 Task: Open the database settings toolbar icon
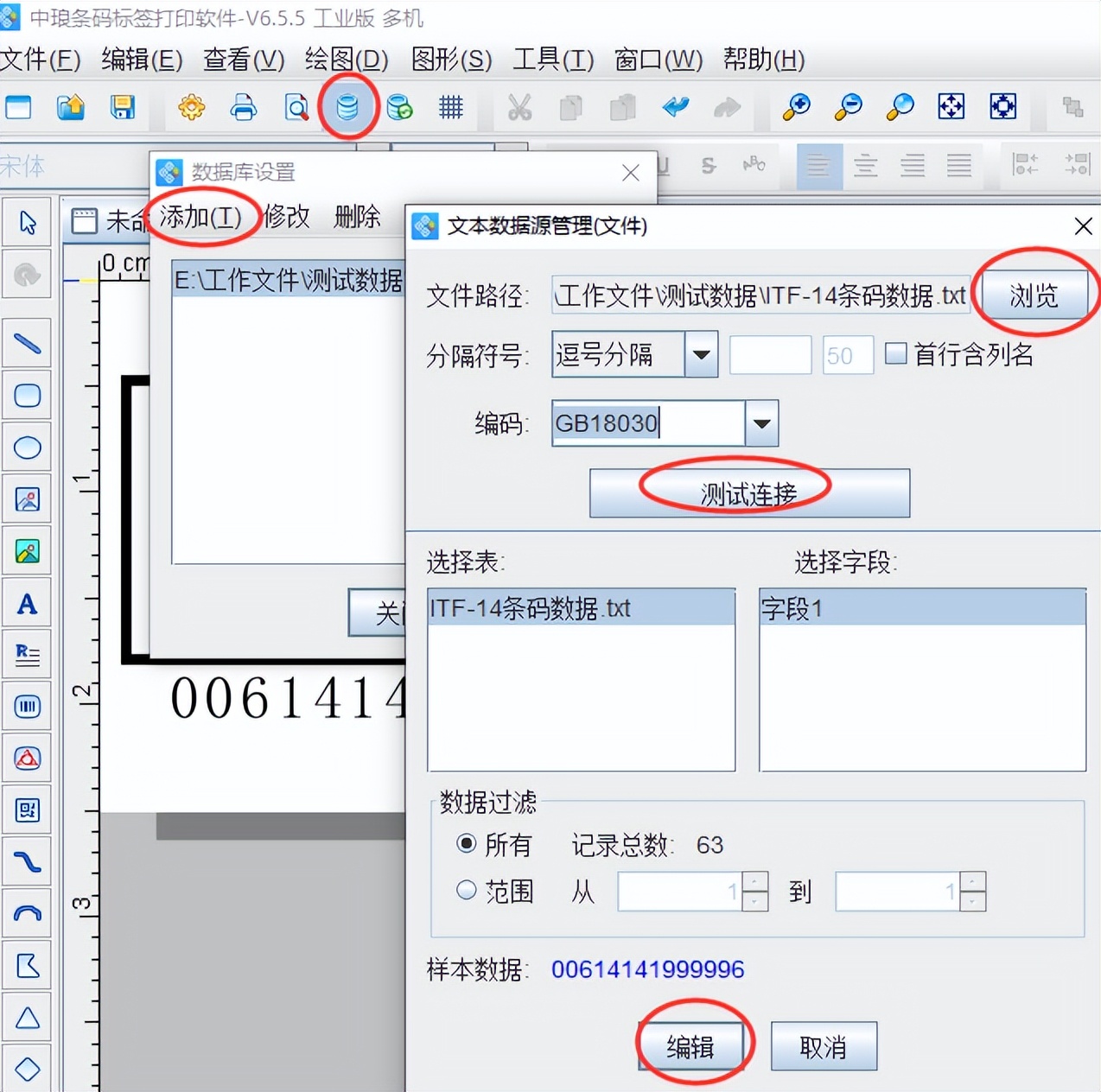coord(347,107)
